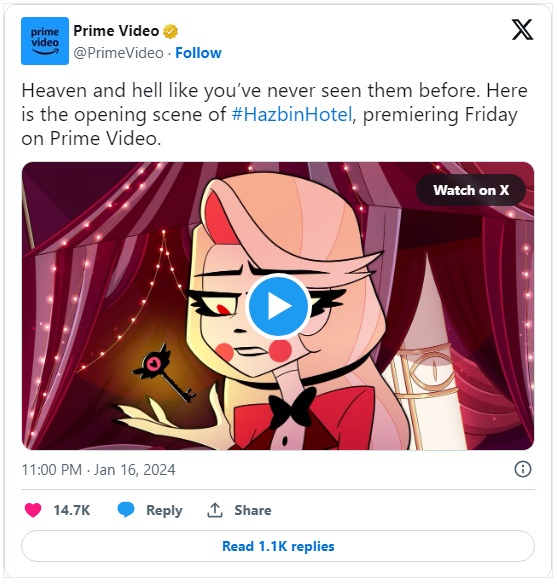Click the Share text label
Image resolution: width=557 pixels, height=584 pixels.
tap(253, 510)
